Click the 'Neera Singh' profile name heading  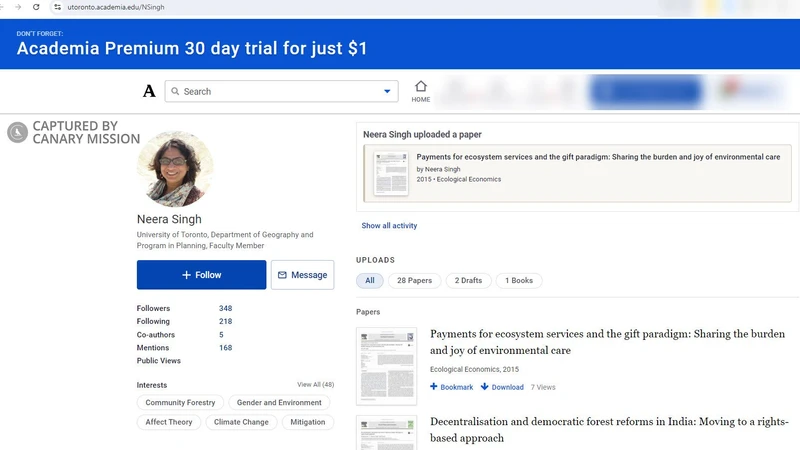(x=169, y=219)
